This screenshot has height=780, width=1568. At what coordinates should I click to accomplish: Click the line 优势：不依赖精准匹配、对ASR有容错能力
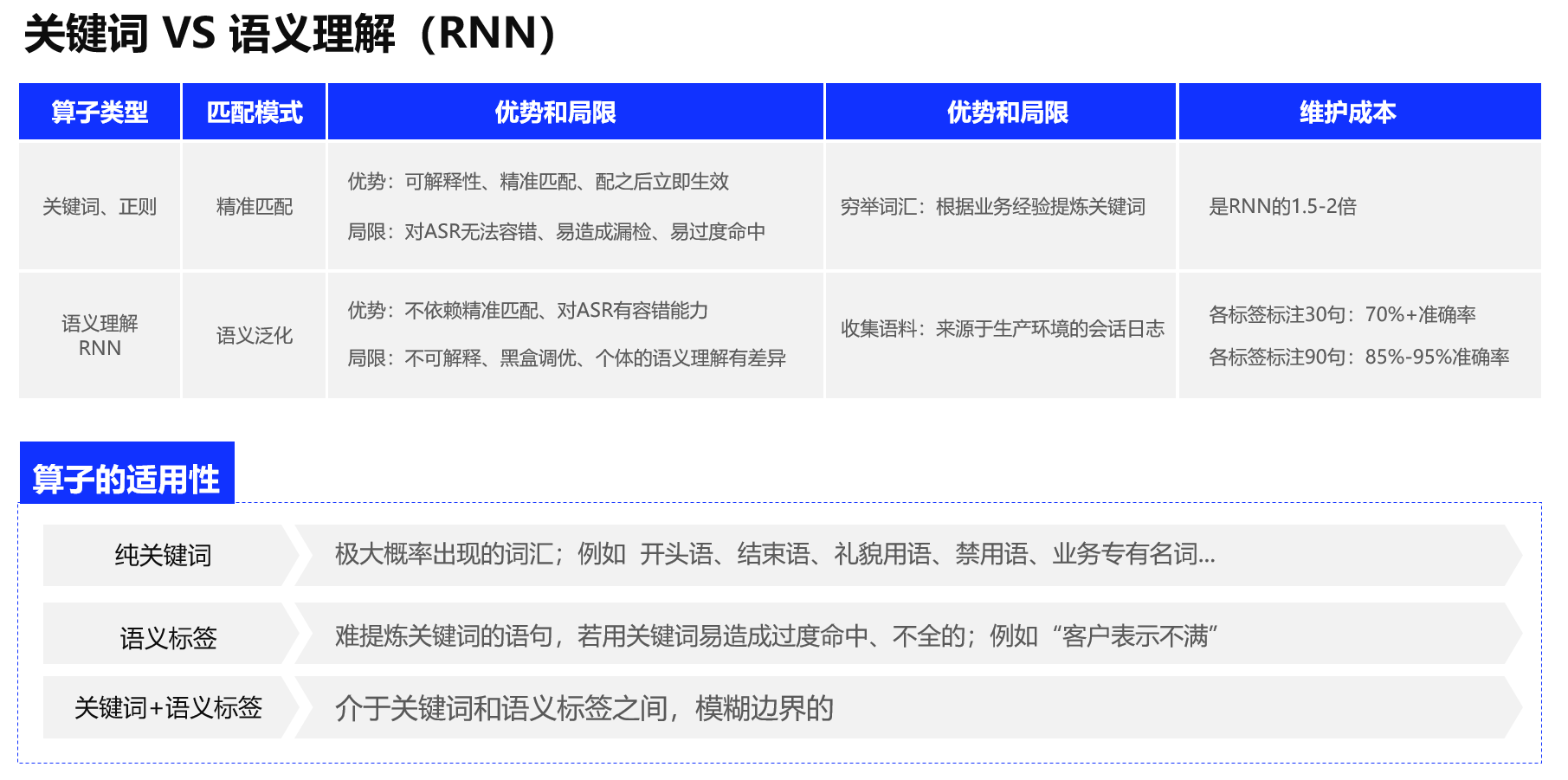coord(527,310)
